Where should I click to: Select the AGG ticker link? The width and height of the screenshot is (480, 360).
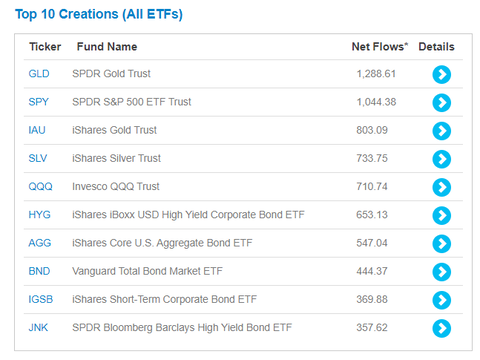tap(40, 243)
